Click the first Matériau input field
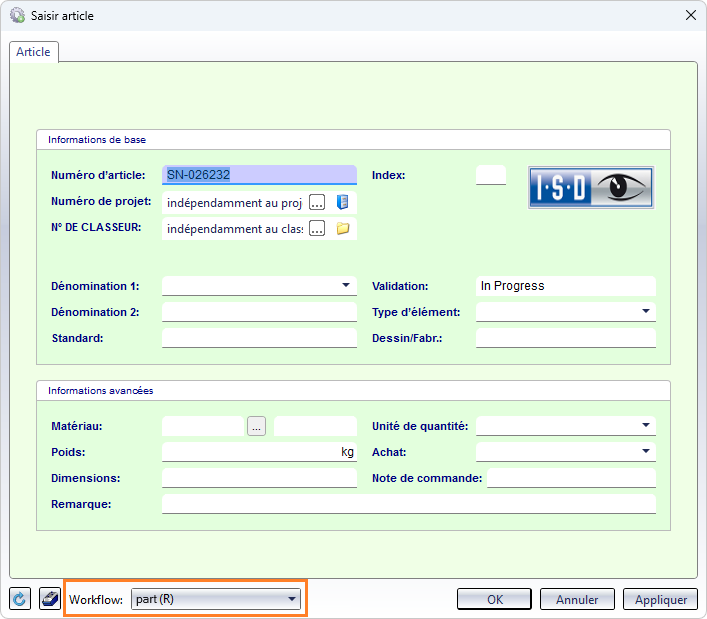This screenshot has height=619, width=707. (x=203, y=426)
